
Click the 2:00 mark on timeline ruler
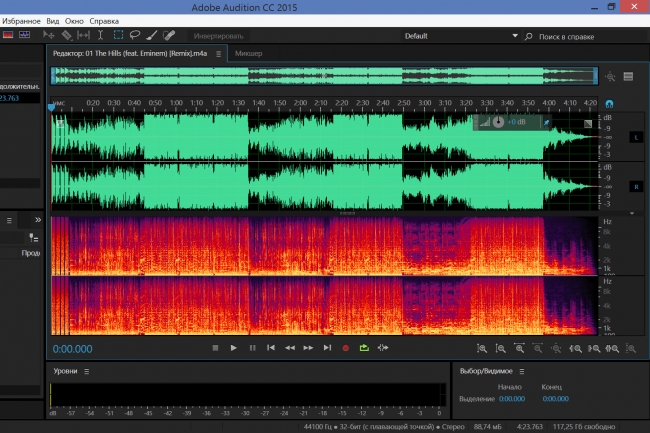300,103
